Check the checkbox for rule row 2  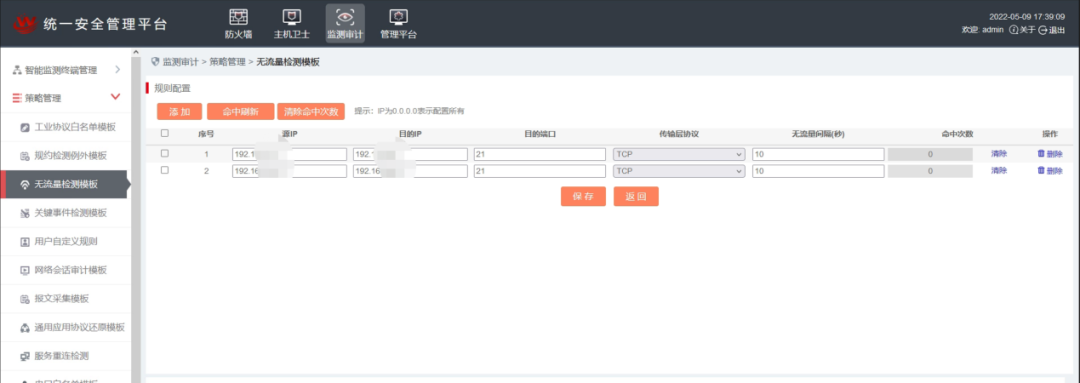click(164, 170)
